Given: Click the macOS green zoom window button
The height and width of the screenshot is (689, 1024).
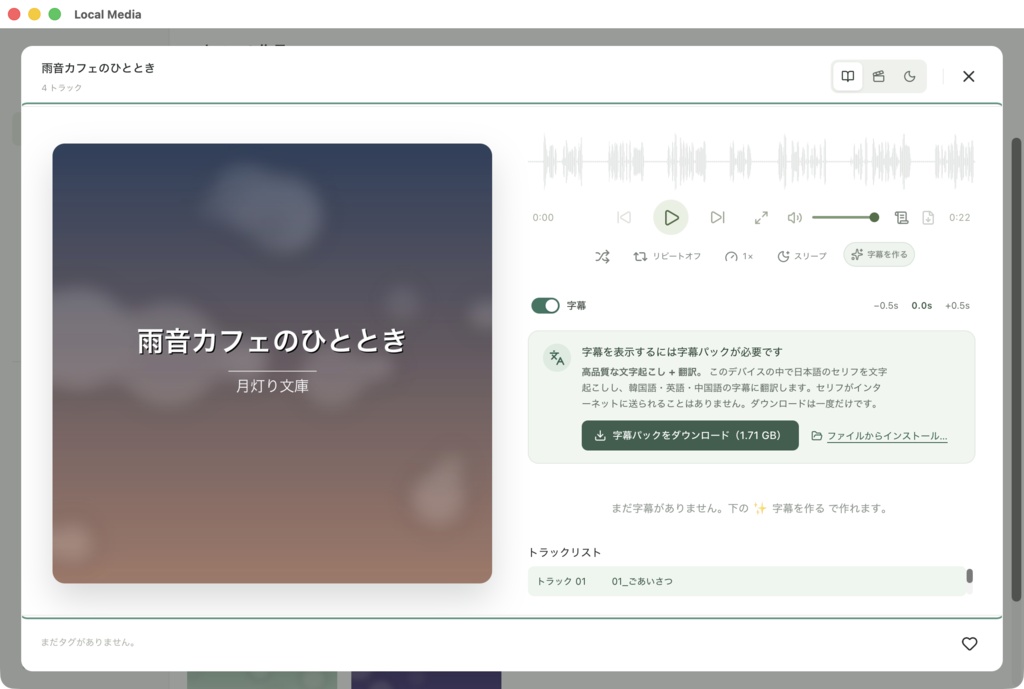Looking at the screenshot, I should click(x=55, y=14).
